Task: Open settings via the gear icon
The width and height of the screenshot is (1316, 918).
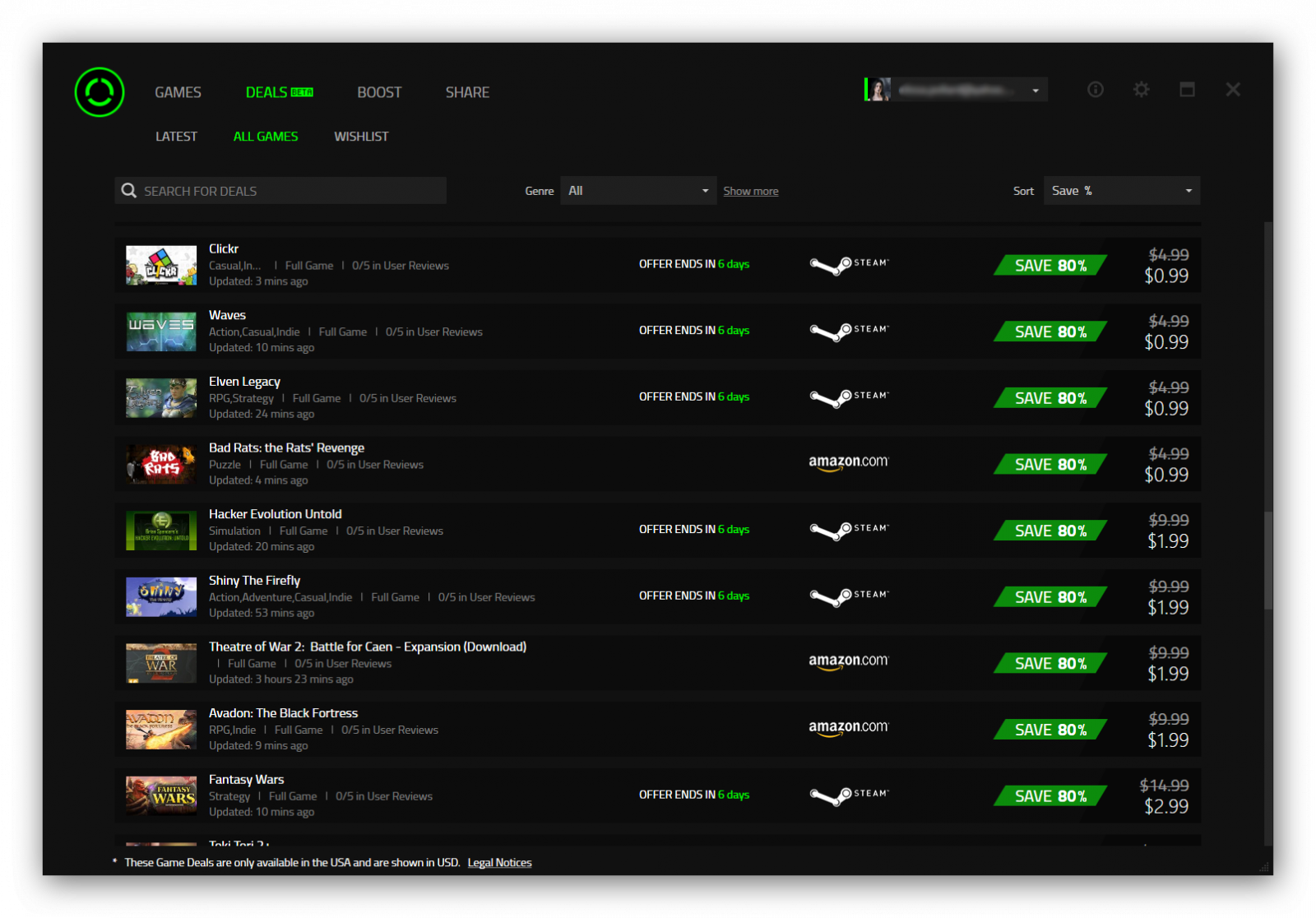Action: click(x=1141, y=90)
